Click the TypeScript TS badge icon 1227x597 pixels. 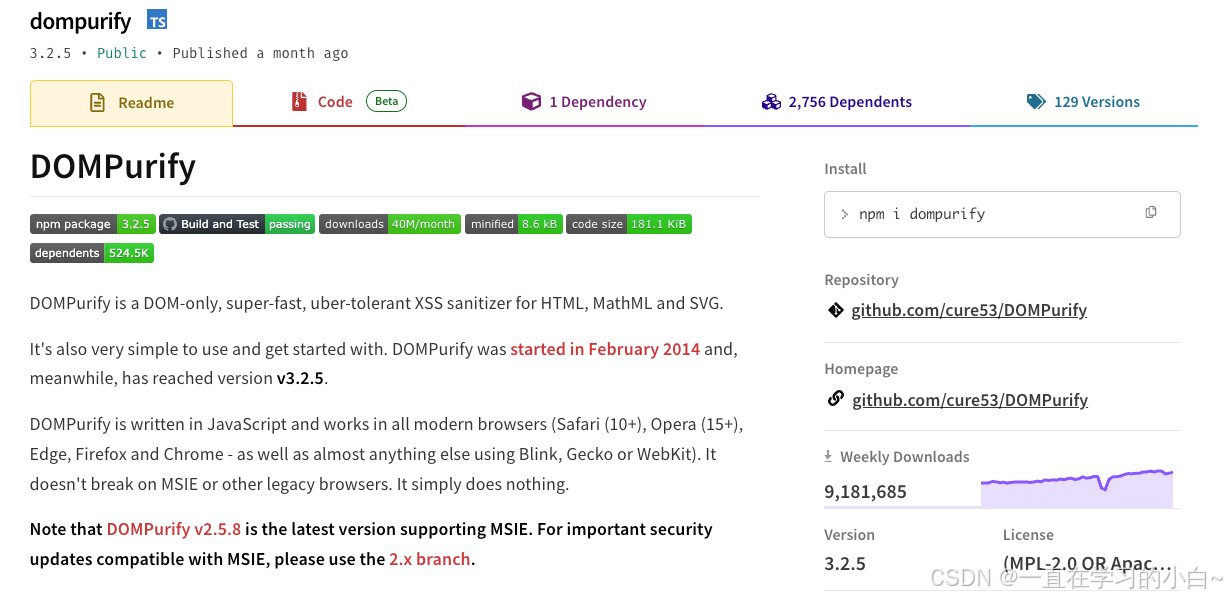pyautogui.click(x=157, y=20)
